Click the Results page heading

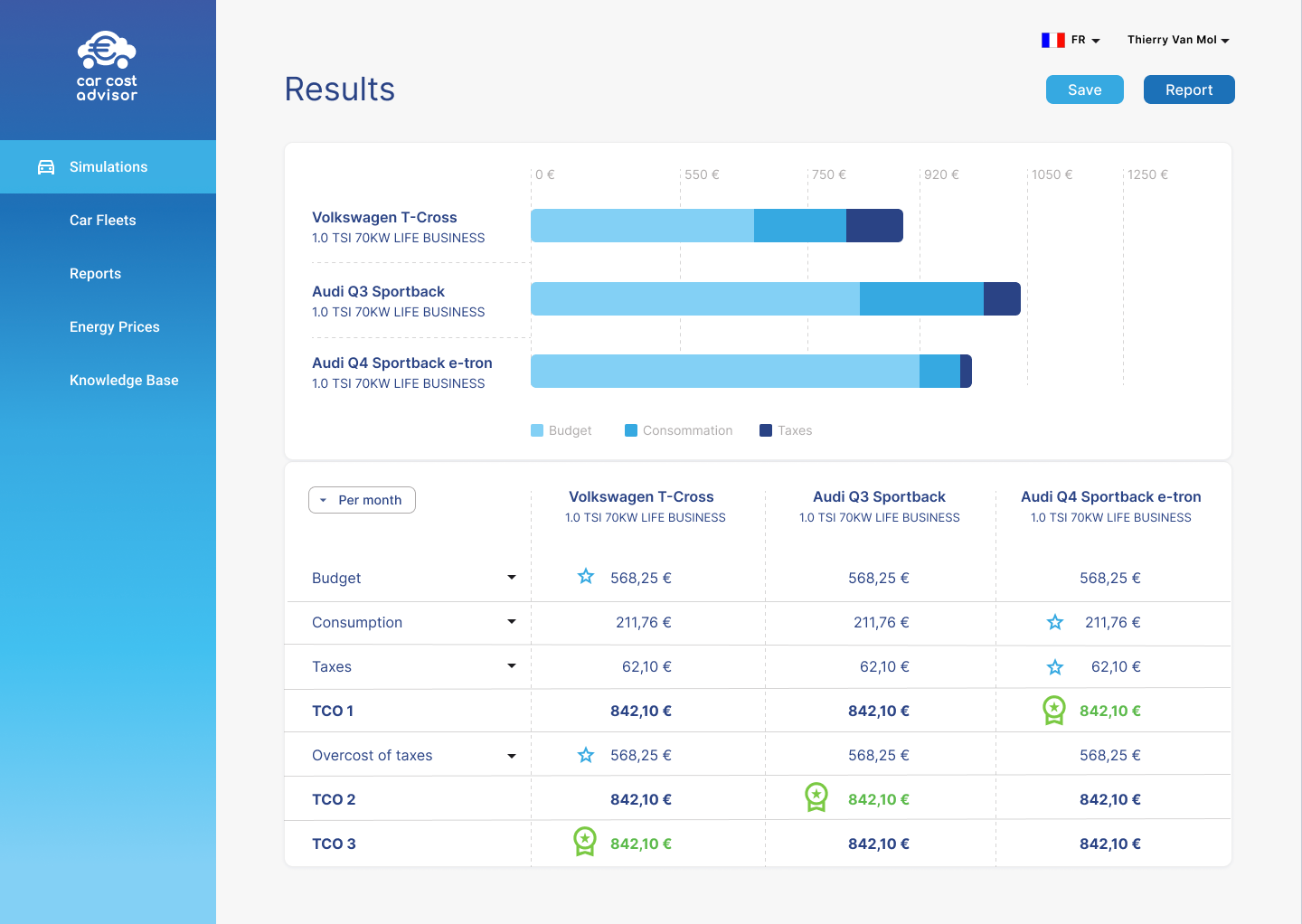340,90
